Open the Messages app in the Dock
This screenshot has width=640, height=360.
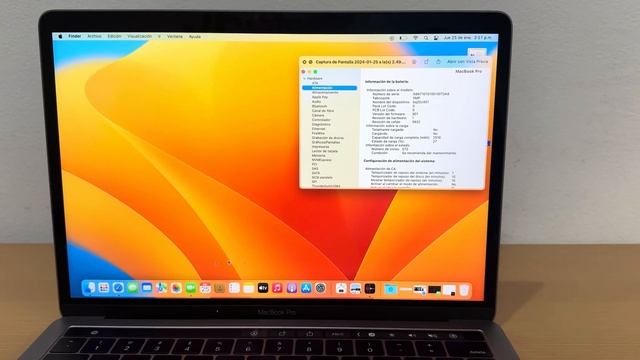point(133,288)
